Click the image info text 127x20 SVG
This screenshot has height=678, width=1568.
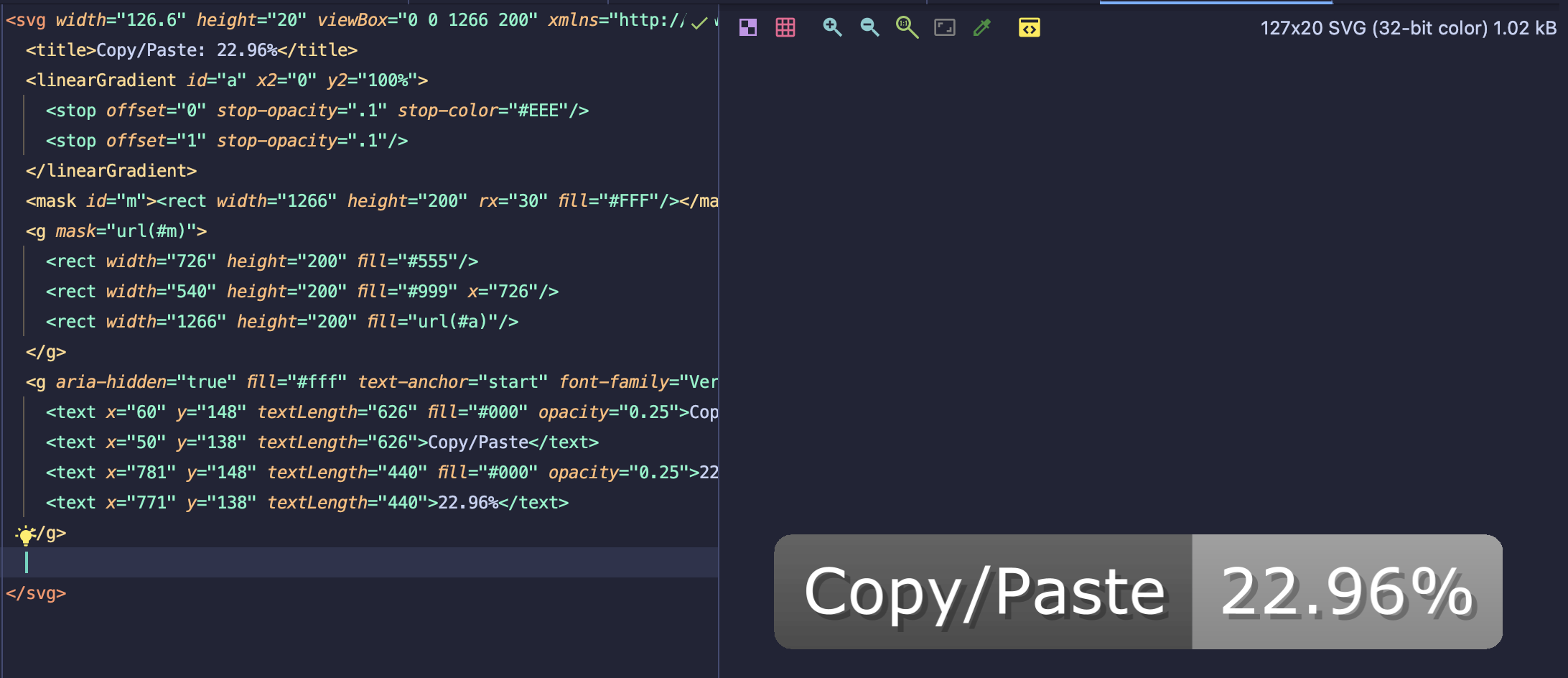click(x=1409, y=28)
